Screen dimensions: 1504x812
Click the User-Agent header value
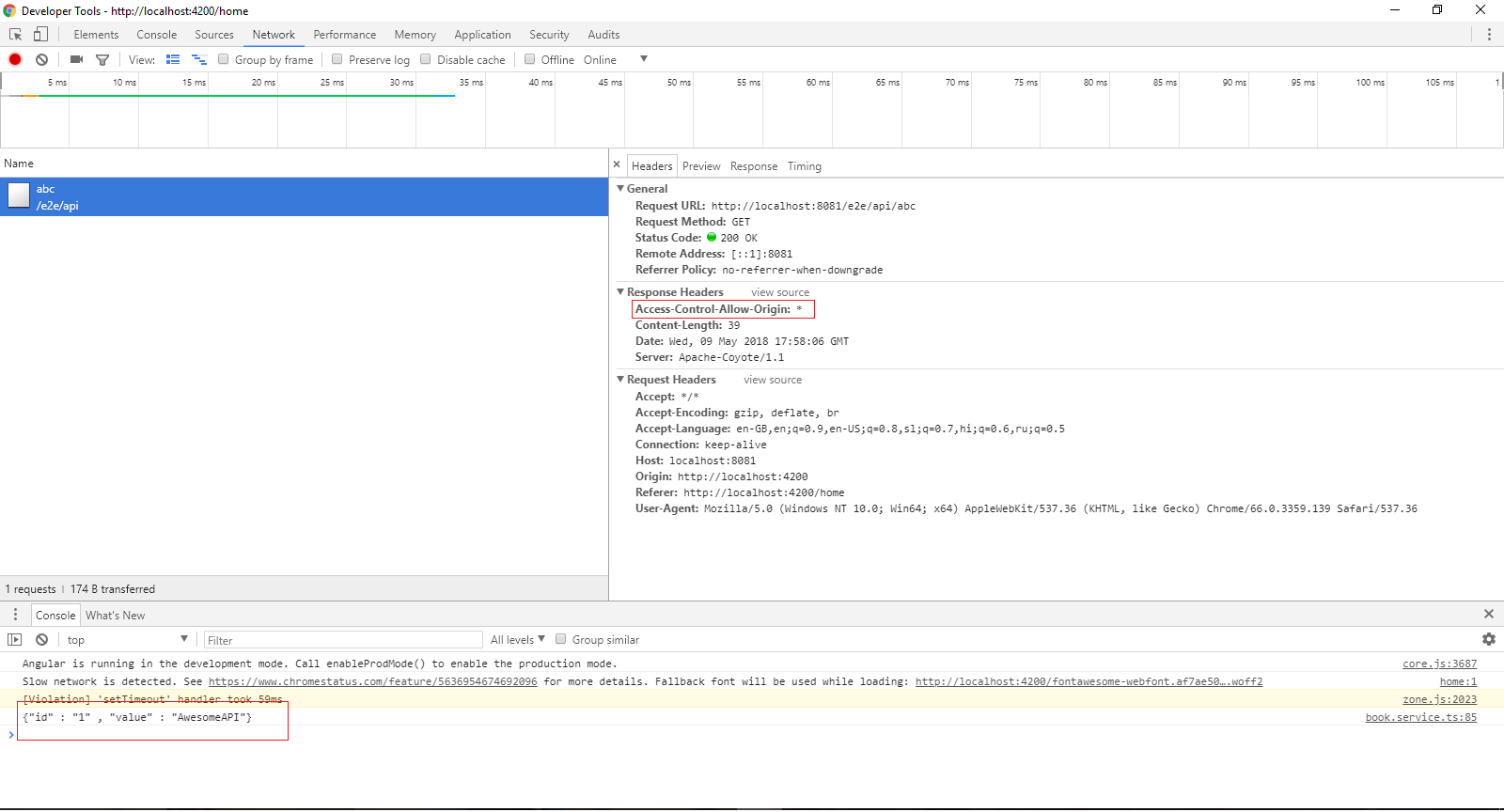1060,508
